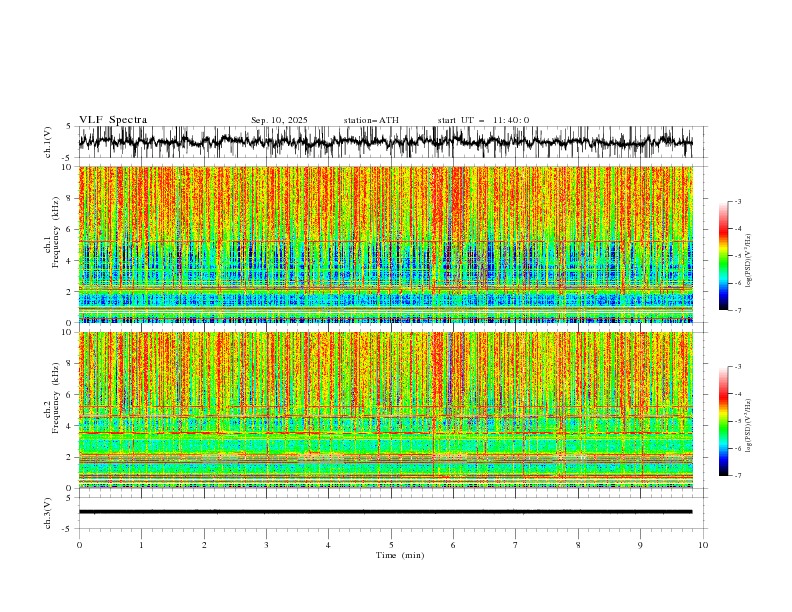Click the ch.1 spectrogram color scale bar
792x612 pixels.
[x=723, y=256]
